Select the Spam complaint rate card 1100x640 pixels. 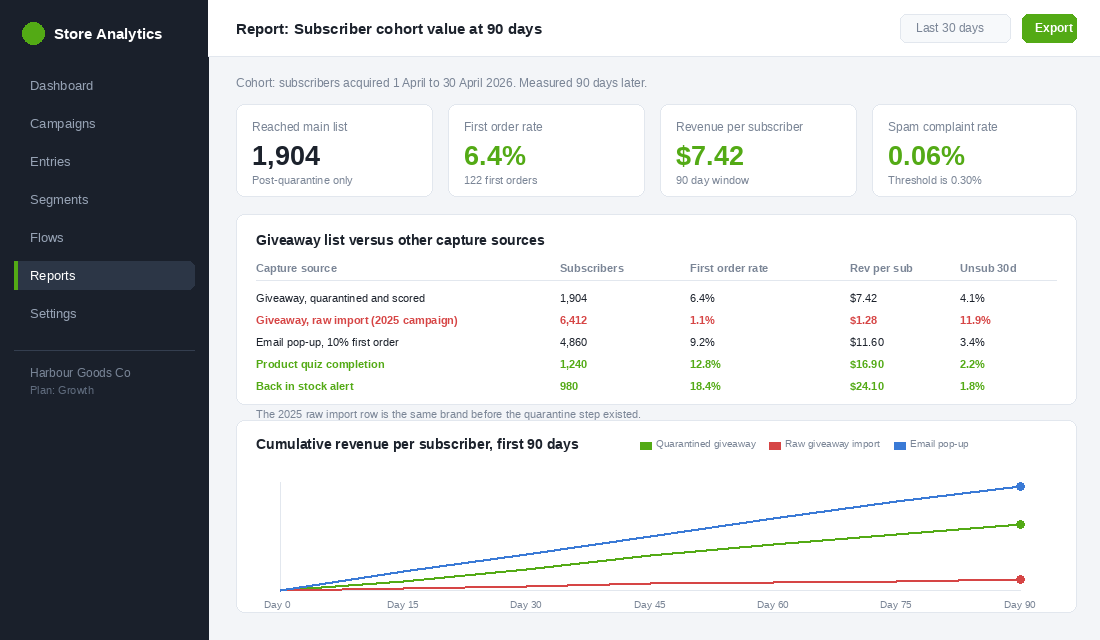click(x=974, y=150)
